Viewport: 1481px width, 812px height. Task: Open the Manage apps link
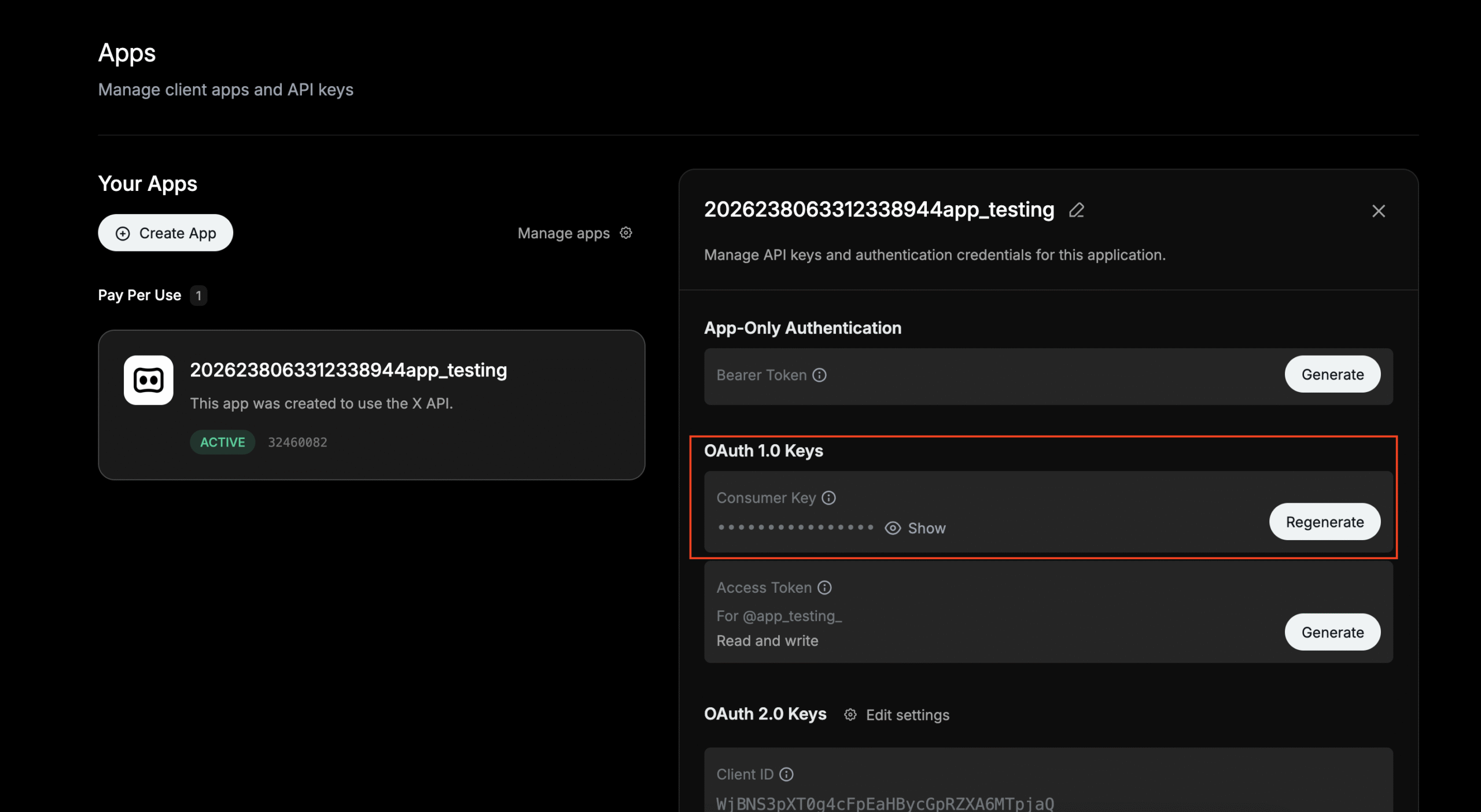[x=563, y=233]
